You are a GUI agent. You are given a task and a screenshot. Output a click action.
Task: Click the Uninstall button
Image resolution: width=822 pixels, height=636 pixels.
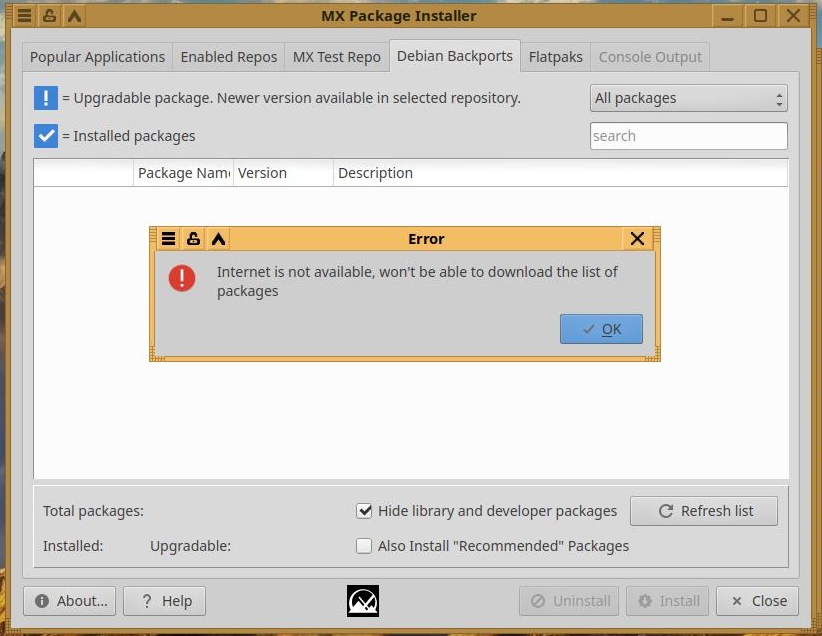click(x=569, y=601)
